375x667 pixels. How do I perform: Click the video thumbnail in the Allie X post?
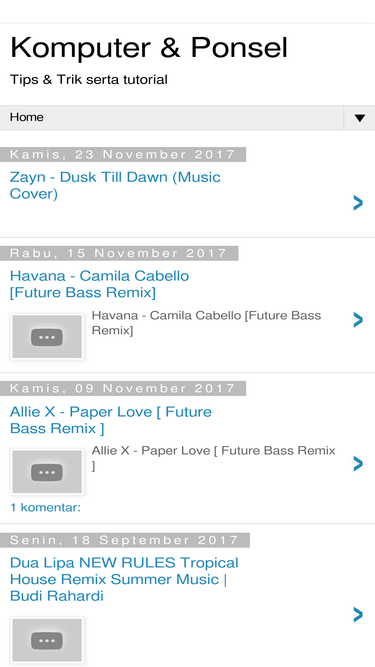47,472
